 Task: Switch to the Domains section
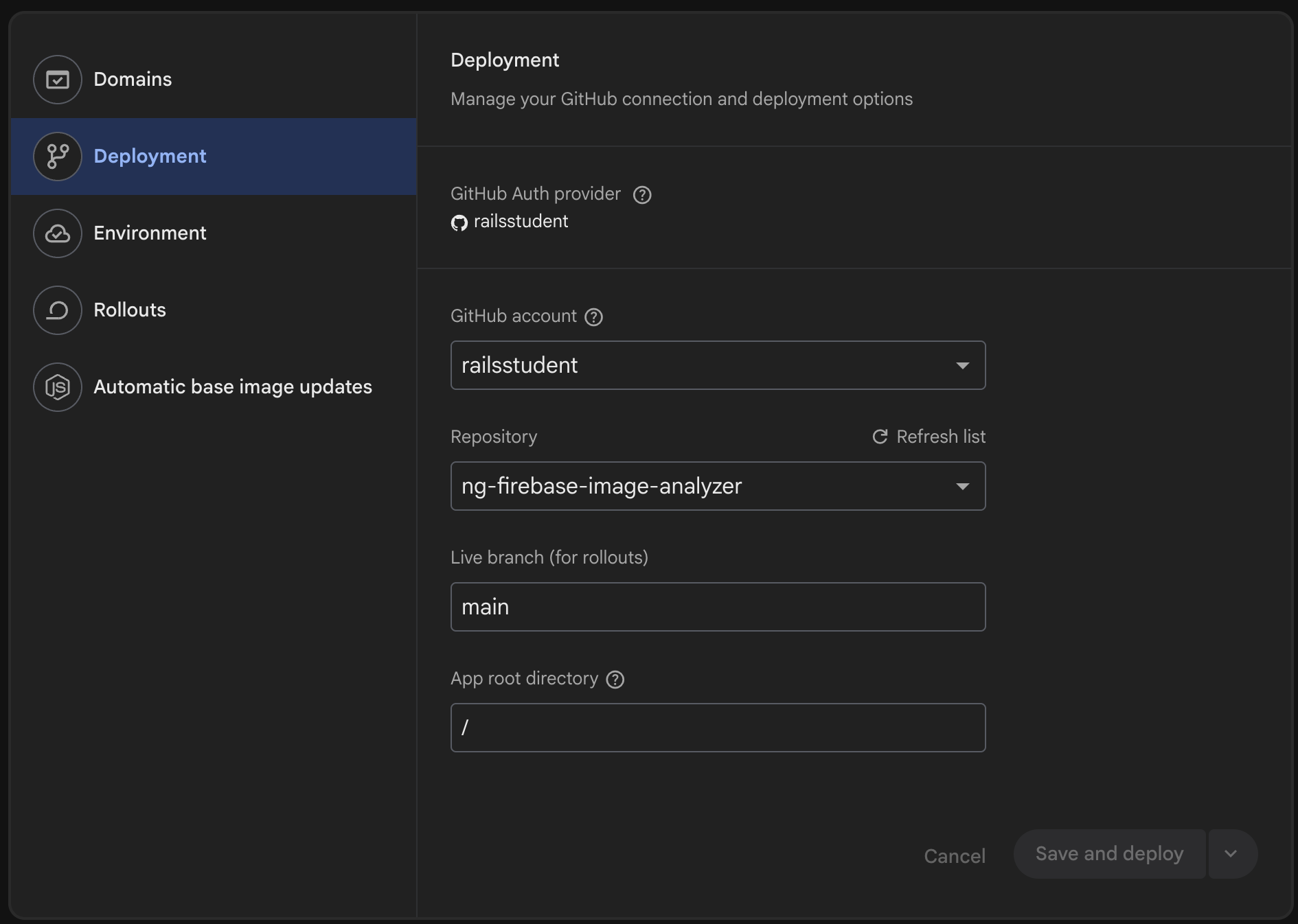click(x=214, y=80)
